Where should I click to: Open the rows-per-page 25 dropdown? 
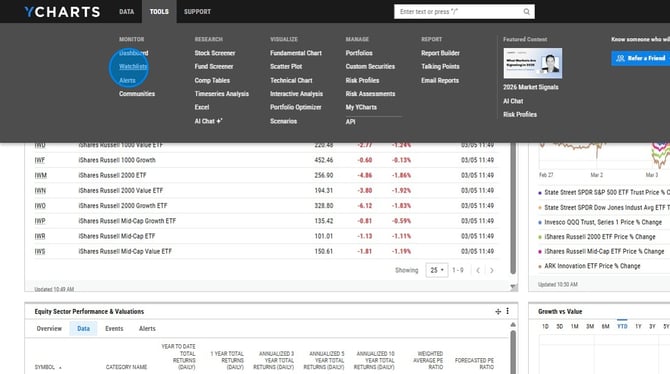point(437,270)
